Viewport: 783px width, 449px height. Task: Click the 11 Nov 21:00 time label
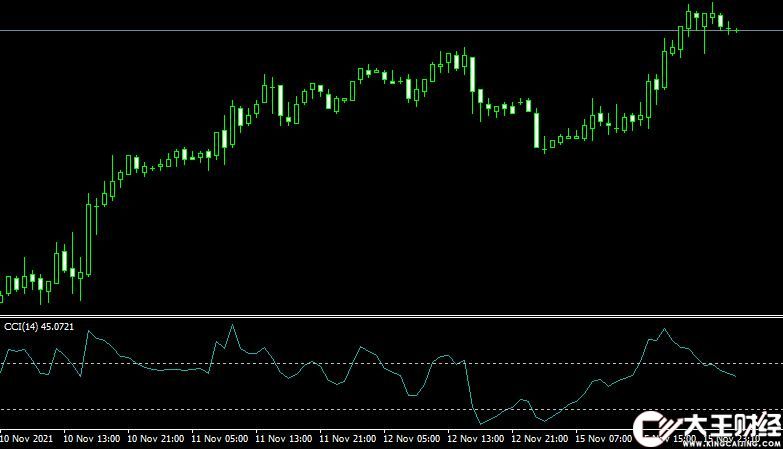(348, 439)
